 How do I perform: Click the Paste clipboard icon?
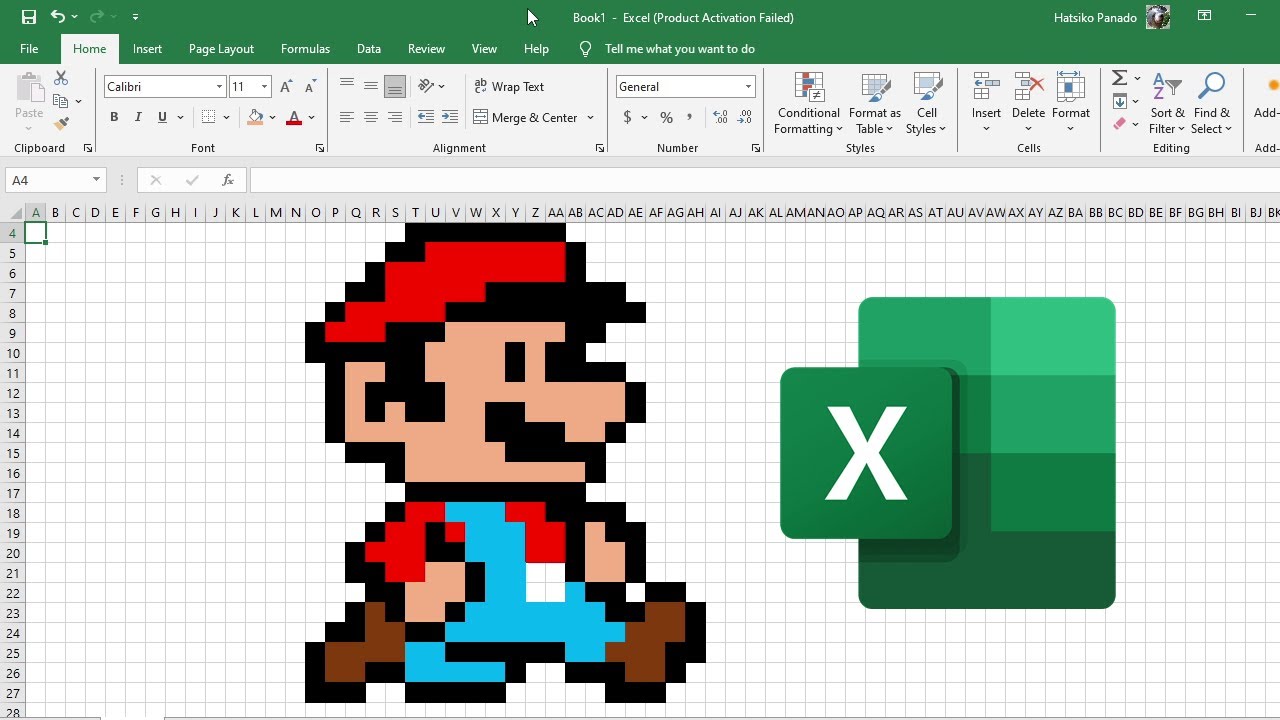(29, 88)
